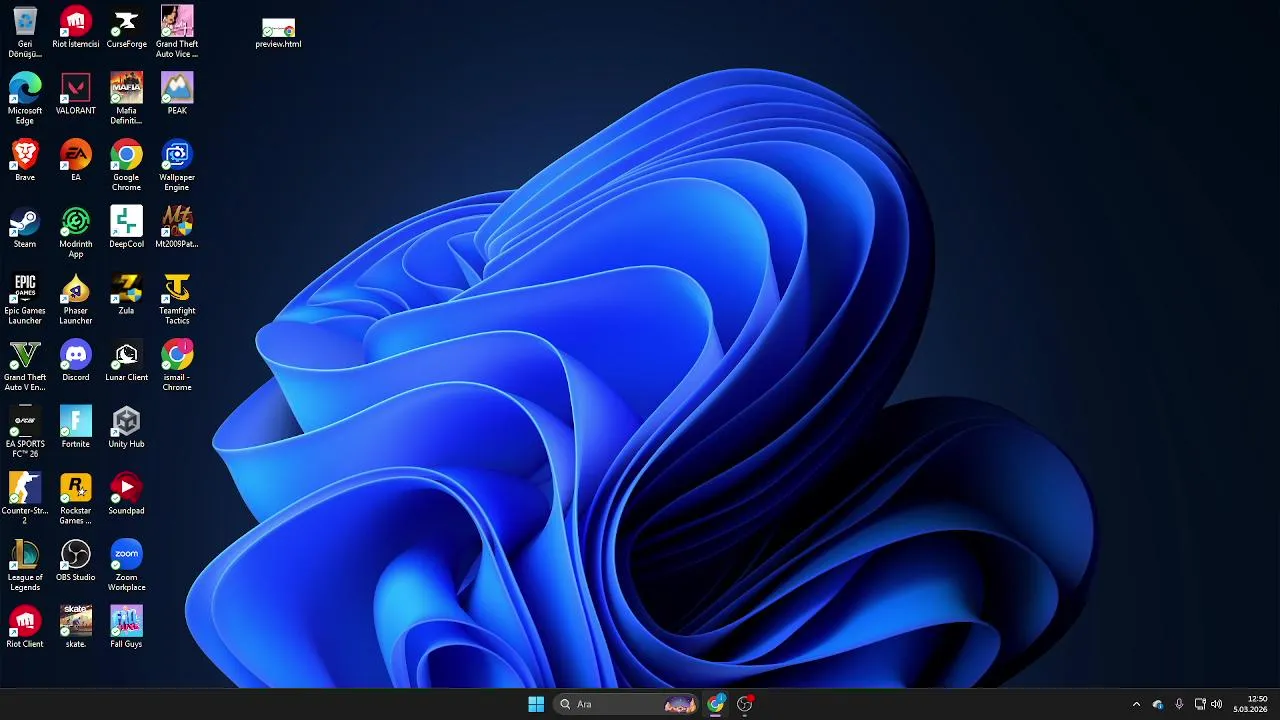Select the skate. game shortcut
This screenshot has width=1280, height=720.
click(76, 628)
